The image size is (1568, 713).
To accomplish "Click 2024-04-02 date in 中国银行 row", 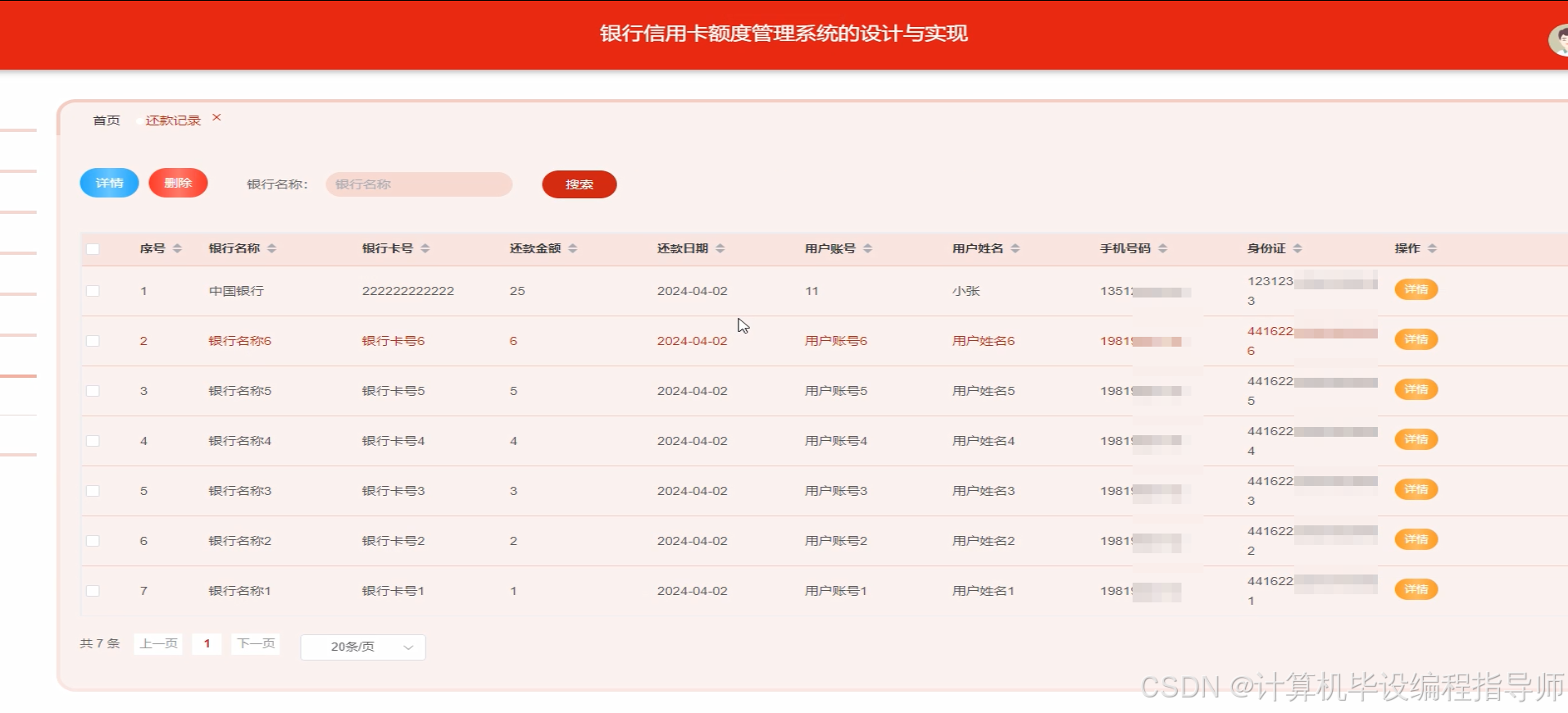I will click(x=693, y=291).
